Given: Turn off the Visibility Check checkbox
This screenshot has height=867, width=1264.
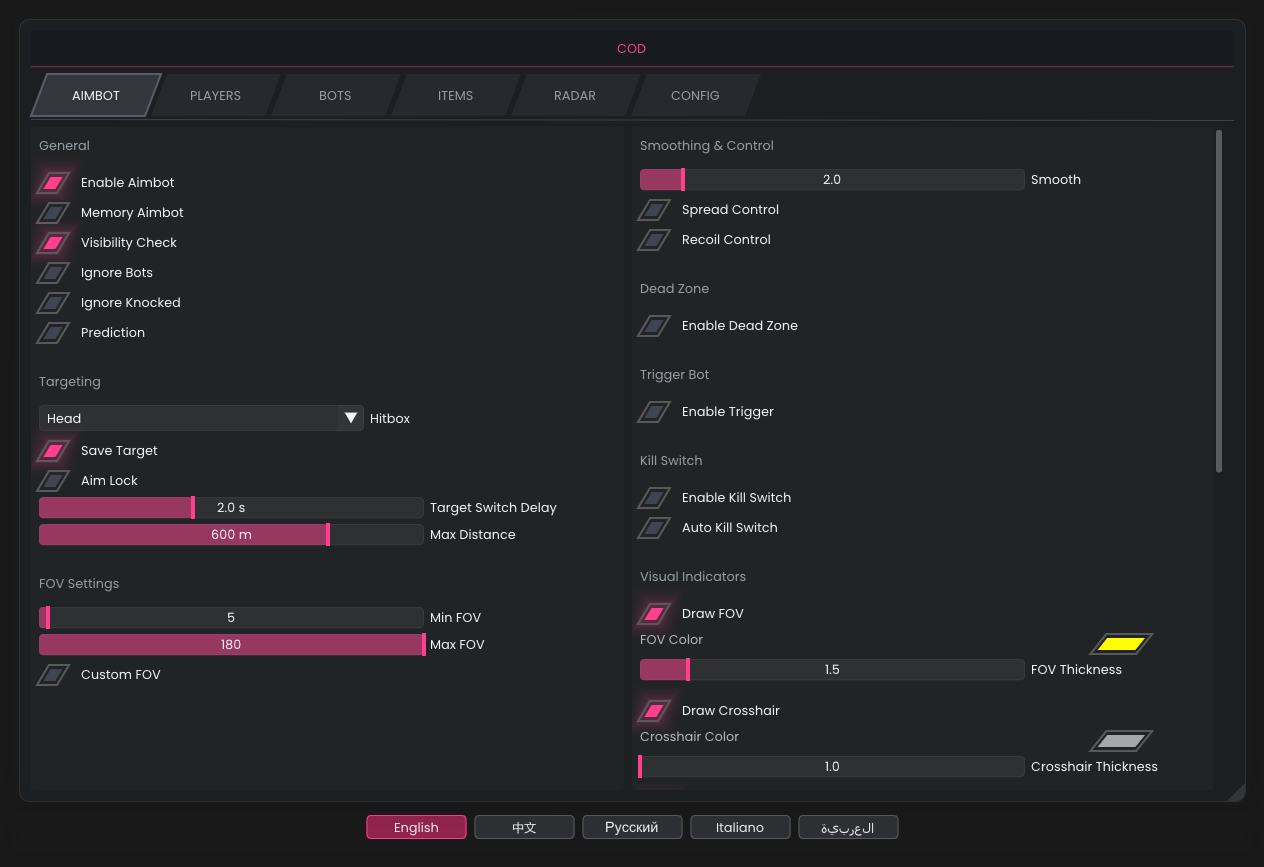Looking at the screenshot, I should pos(54,243).
